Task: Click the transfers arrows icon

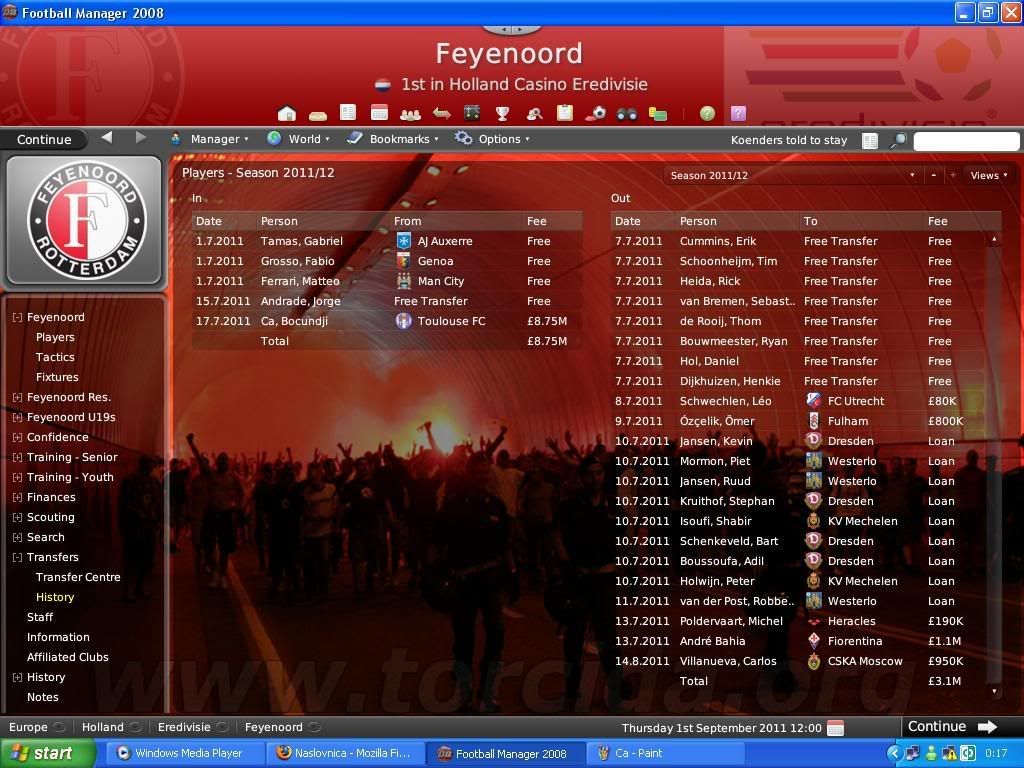Action: (441, 114)
